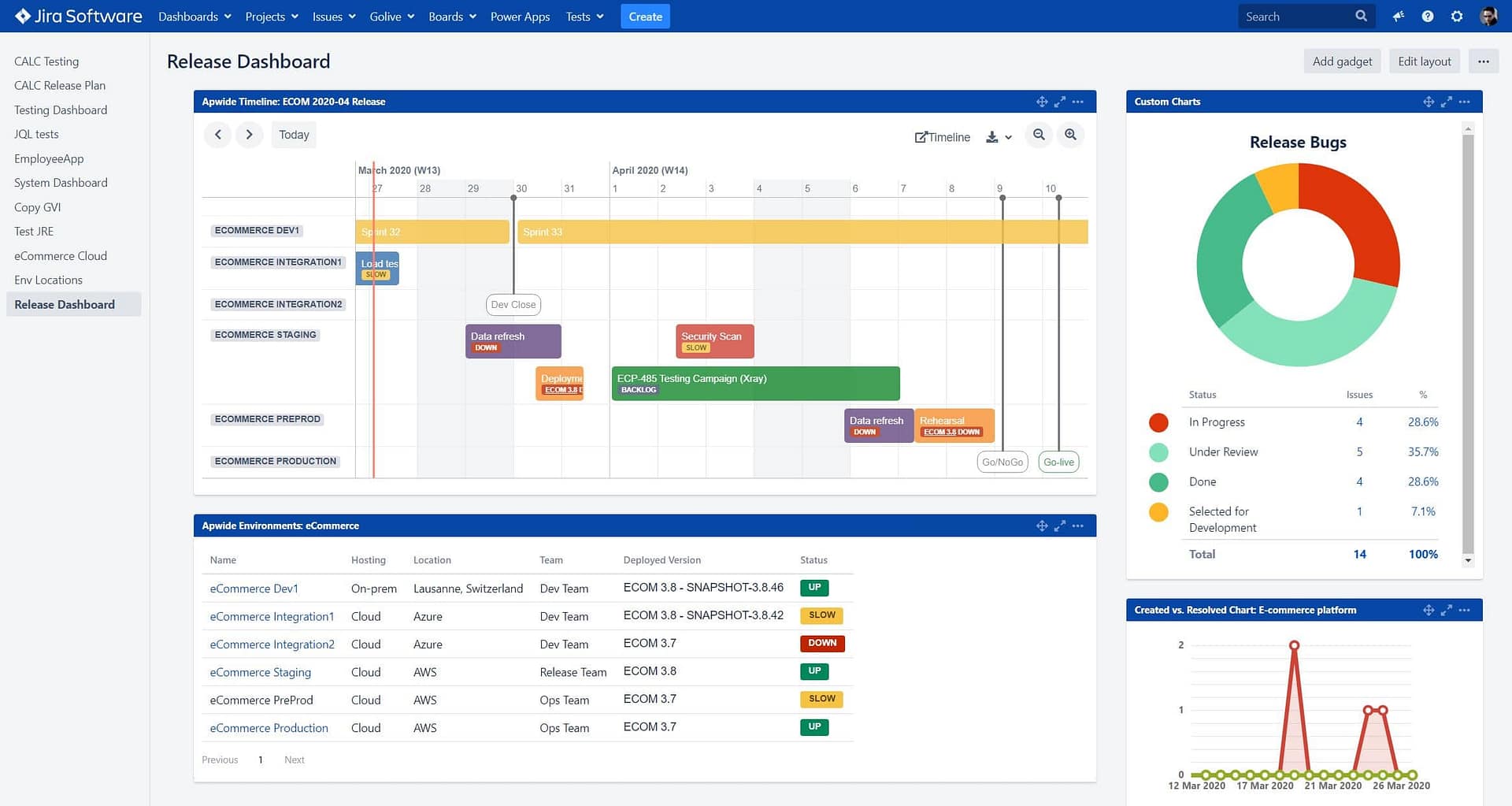Click the announcement megaphone icon

(x=1399, y=16)
